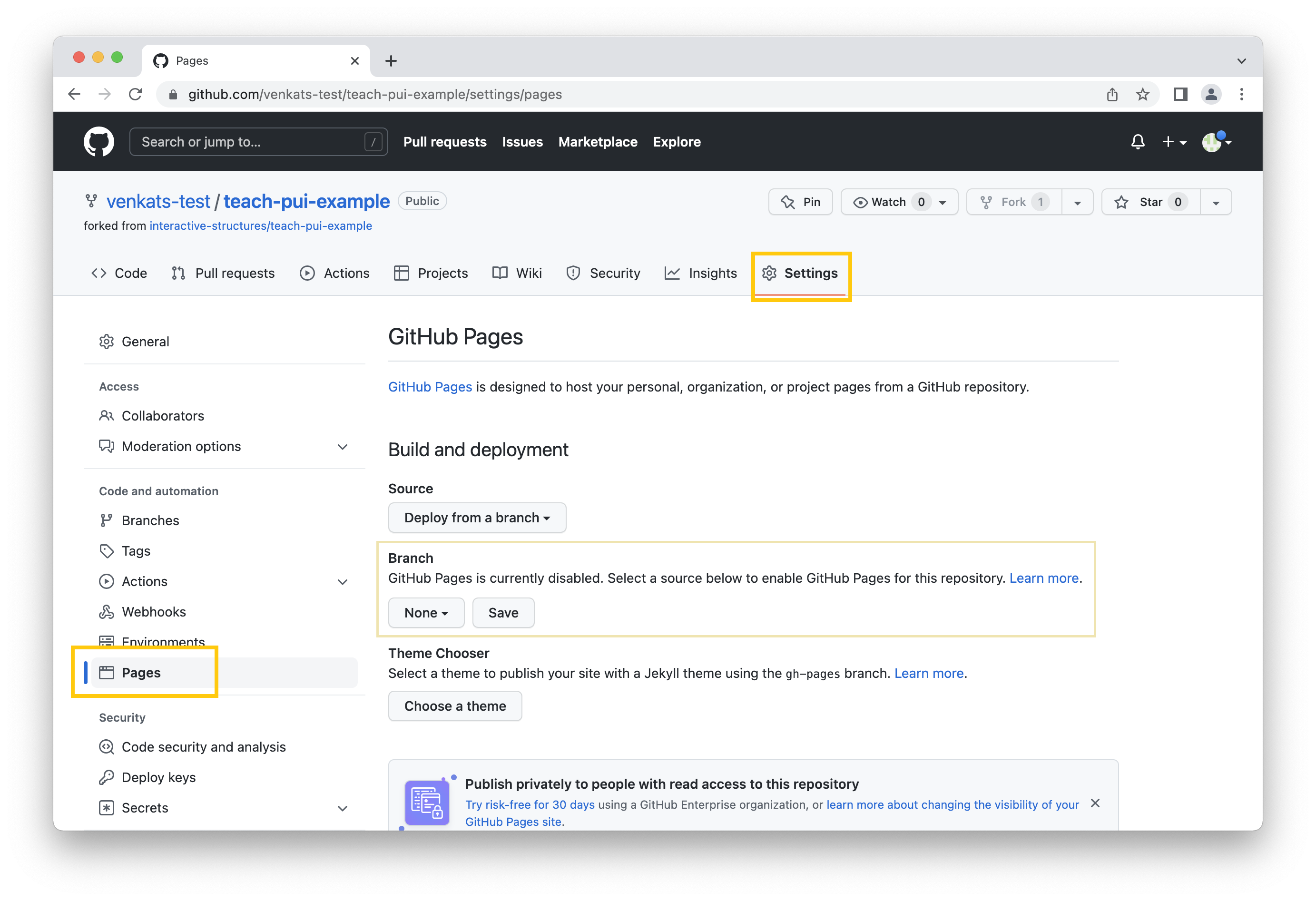The image size is (1316, 901).
Task: Open Marketplace in top navigation
Action: [x=598, y=142]
